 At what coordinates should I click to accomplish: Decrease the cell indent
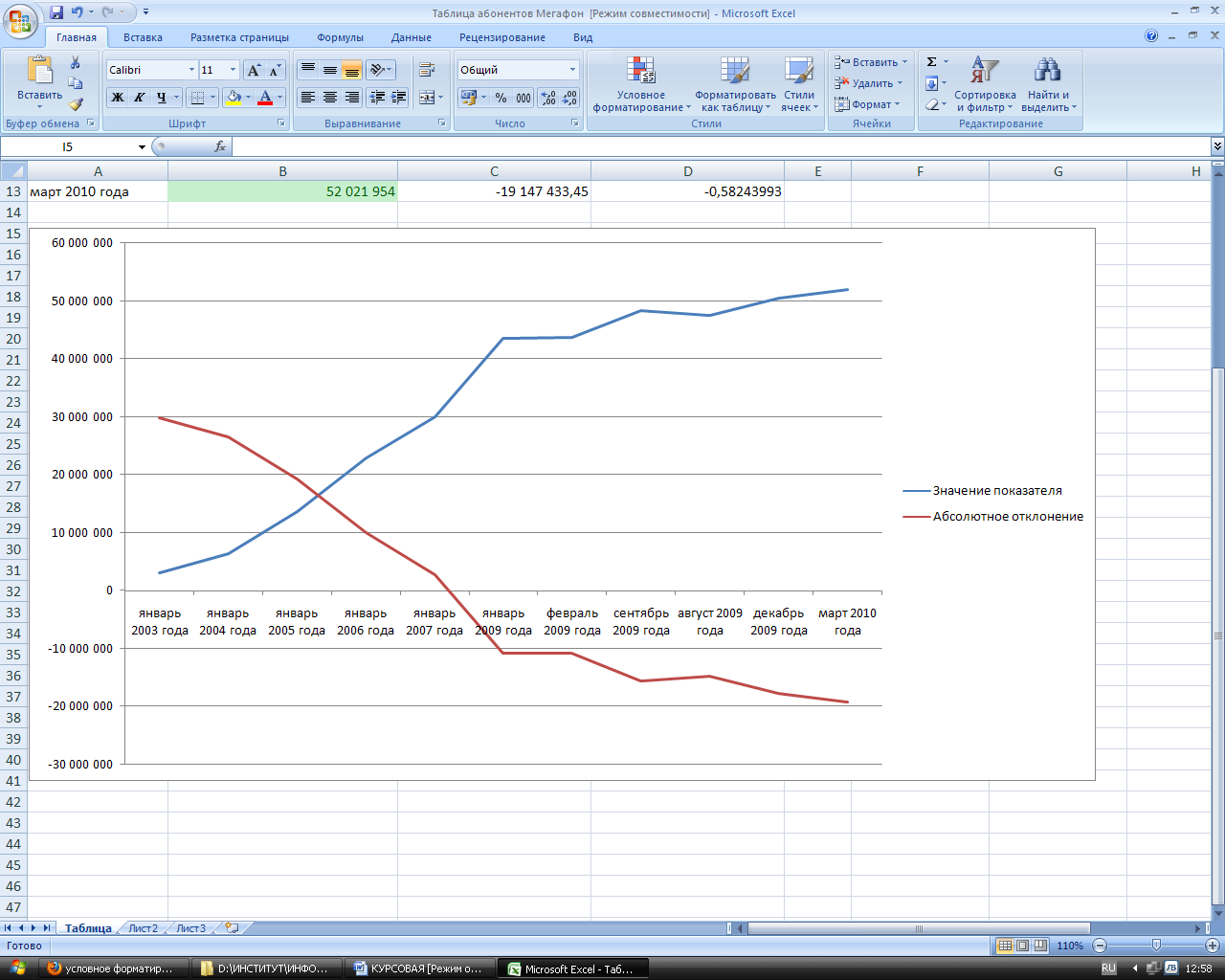[x=377, y=98]
